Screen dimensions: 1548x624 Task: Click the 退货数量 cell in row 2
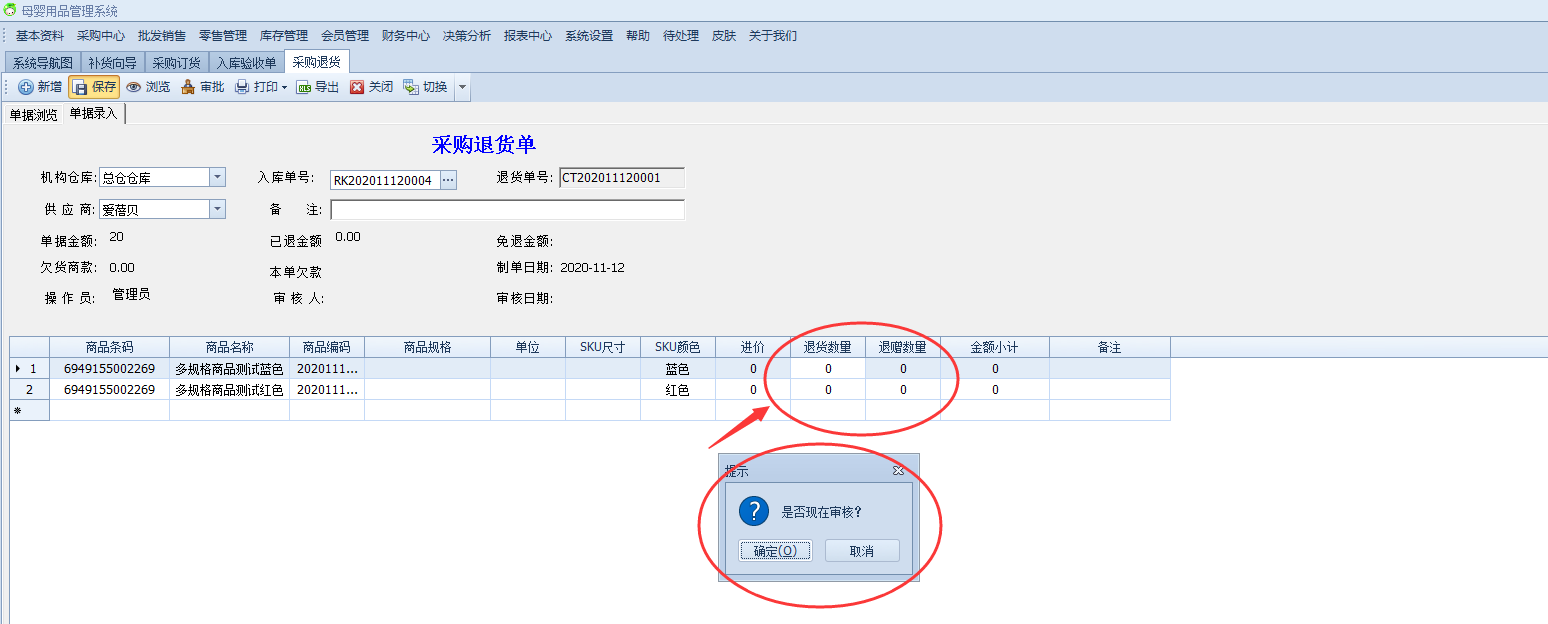pyautogui.click(x=828, y=390)
